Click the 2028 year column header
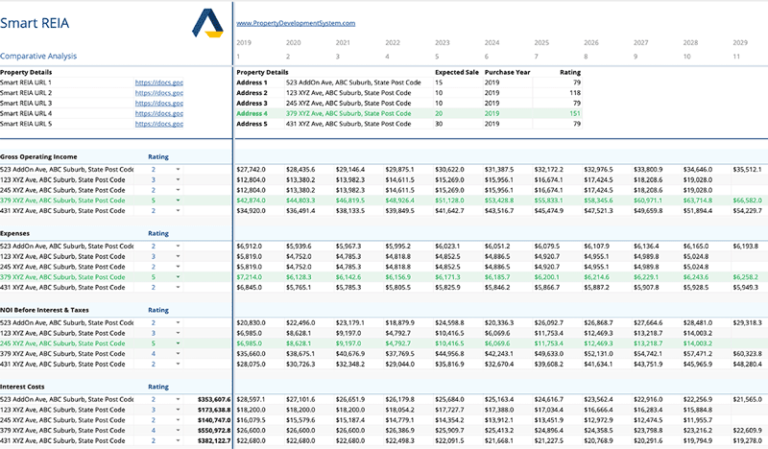 point(690,43)
